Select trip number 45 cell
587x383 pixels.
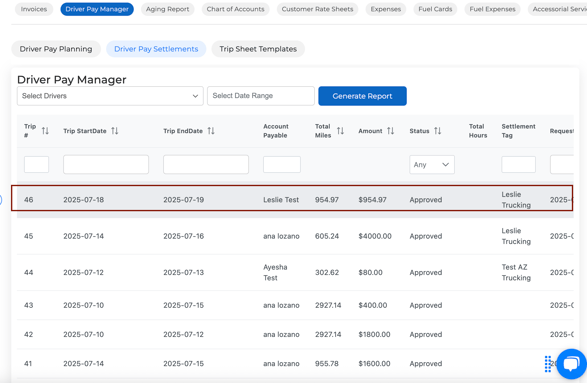[29, 236]
